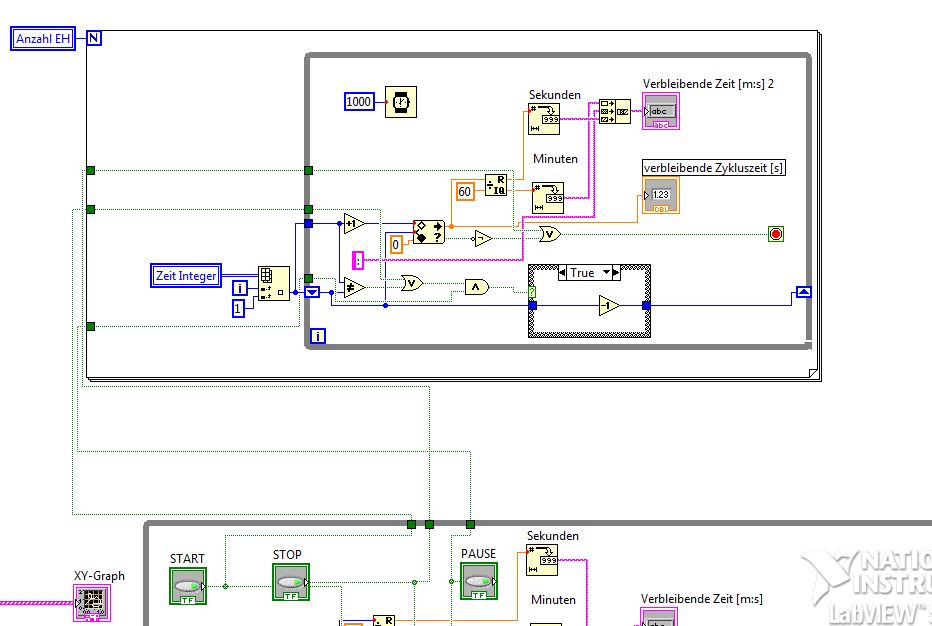Click the 'verbleibende Zykluszeit [s]' label
This screenshot has width=932, height=626.
(713, 168)
